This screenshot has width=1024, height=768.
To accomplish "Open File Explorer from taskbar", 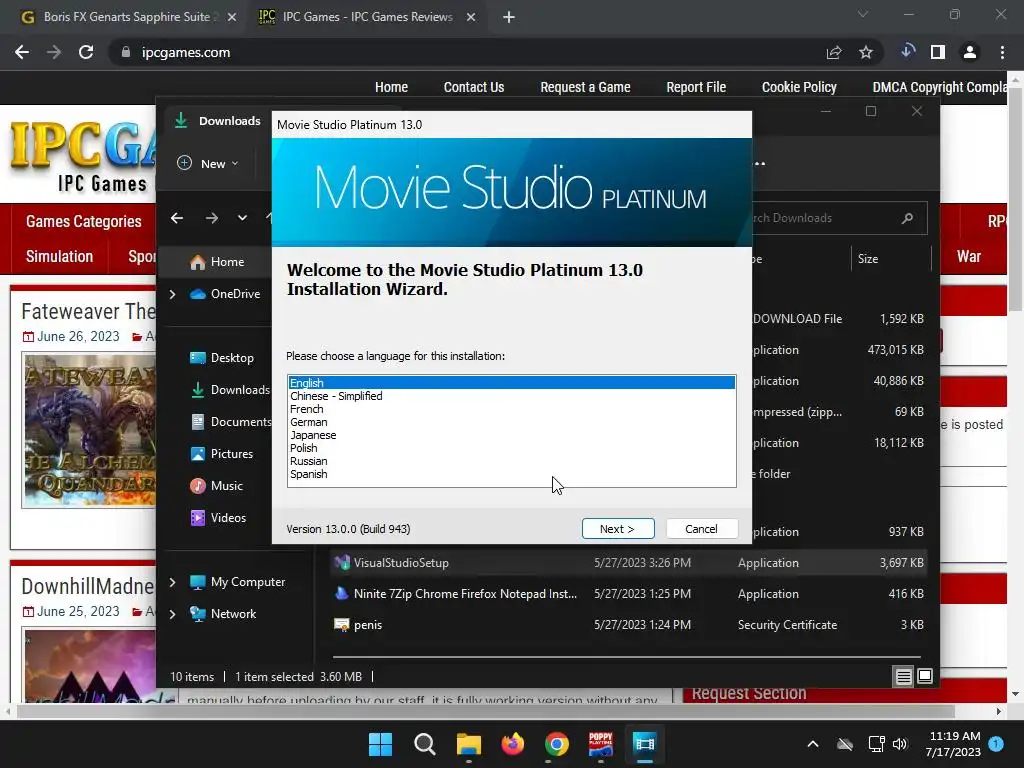I will [468, 744].
